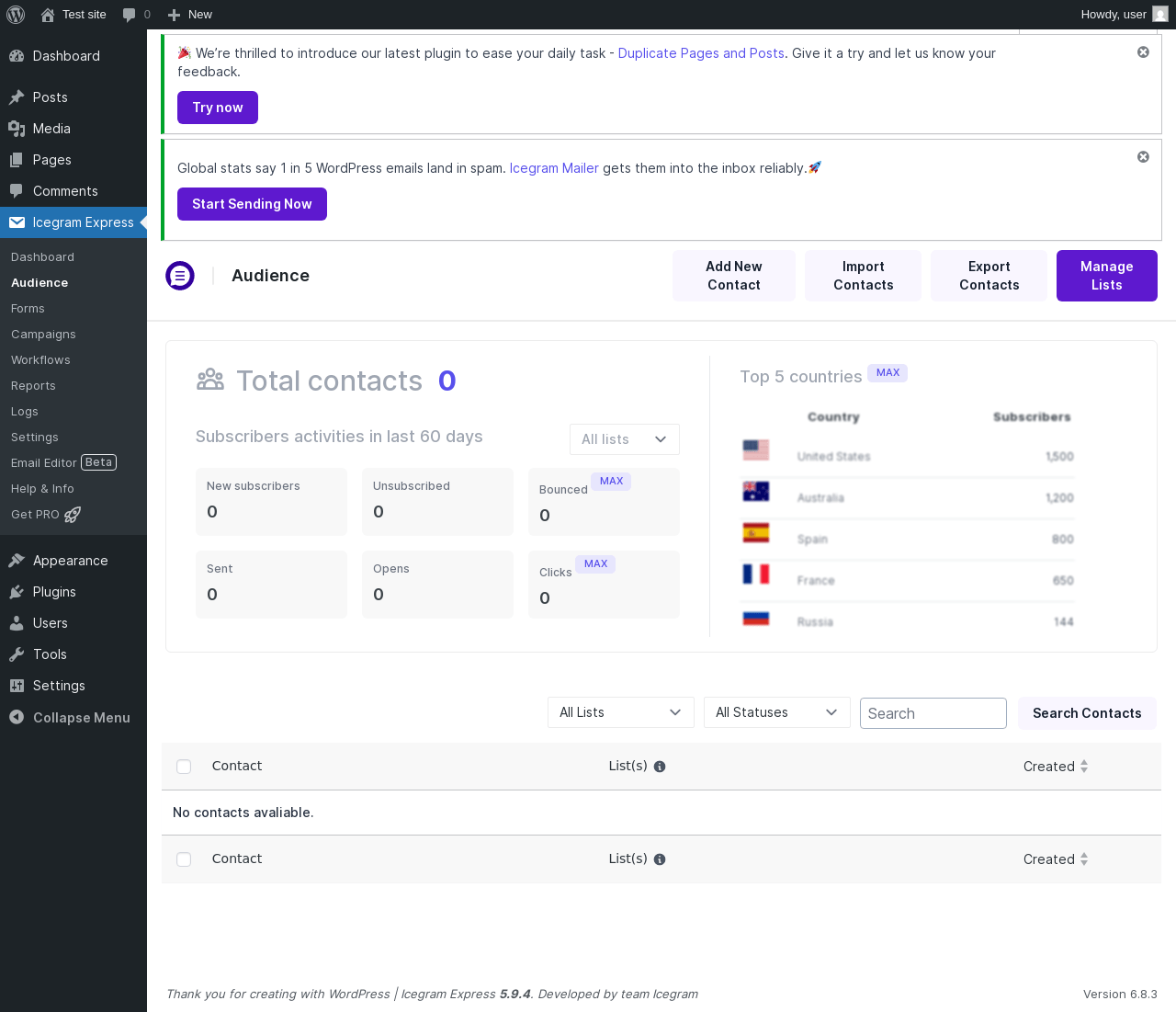
Task: Click Add New Contact button
Action: (734, 276)
